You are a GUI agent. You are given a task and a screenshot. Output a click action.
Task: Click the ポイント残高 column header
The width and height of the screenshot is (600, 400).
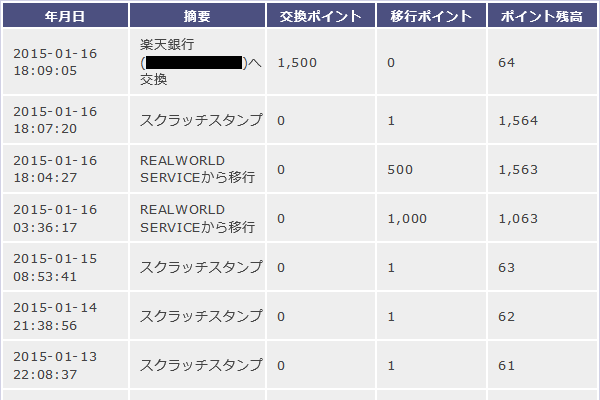click(540, 17)
